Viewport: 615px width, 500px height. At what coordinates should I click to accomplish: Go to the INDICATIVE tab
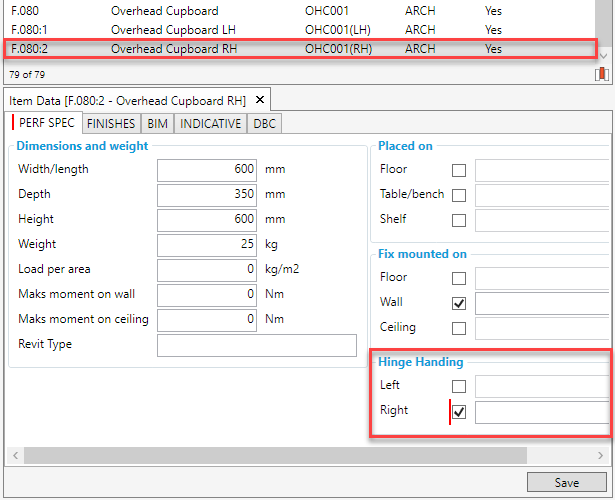tap(210, 124)
